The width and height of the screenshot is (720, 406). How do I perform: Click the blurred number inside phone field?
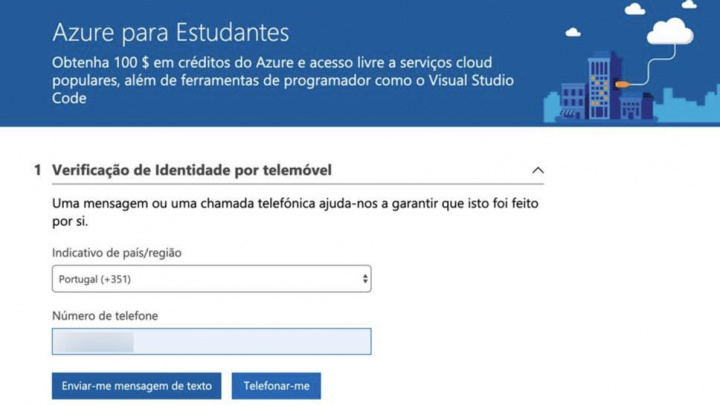pyautogui.click(x=95, y=342)
